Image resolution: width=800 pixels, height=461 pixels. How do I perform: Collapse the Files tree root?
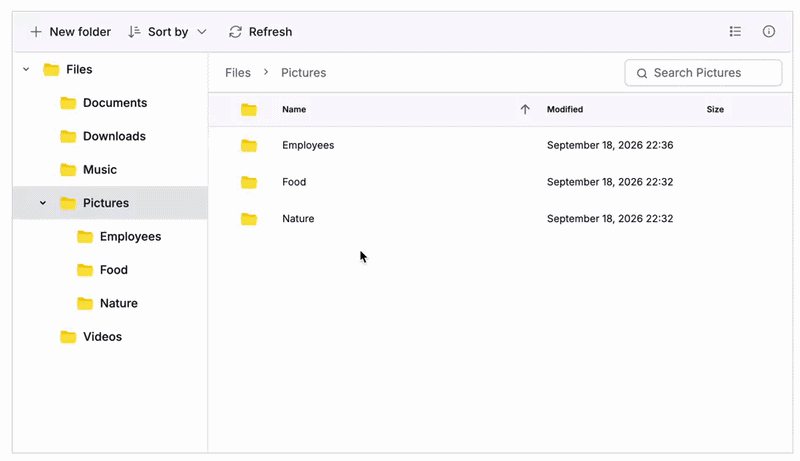26,69
